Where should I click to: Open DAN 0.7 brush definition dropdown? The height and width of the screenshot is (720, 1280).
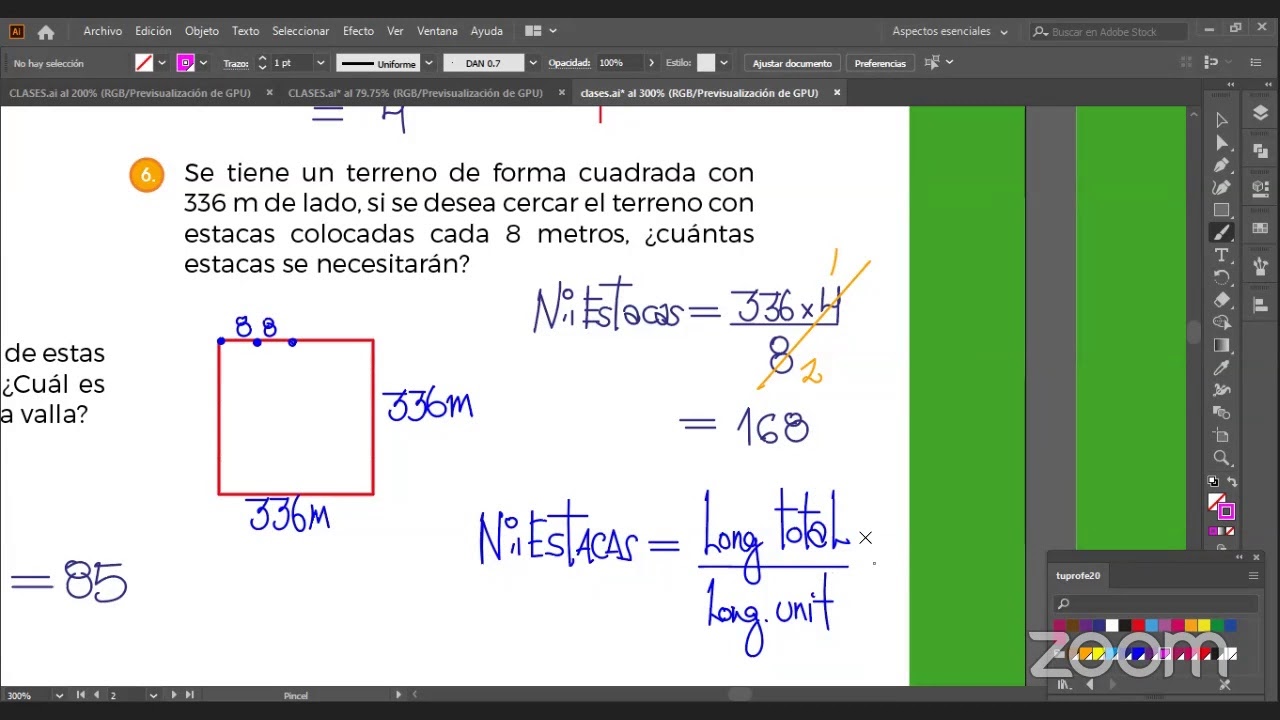click(533, 63)
